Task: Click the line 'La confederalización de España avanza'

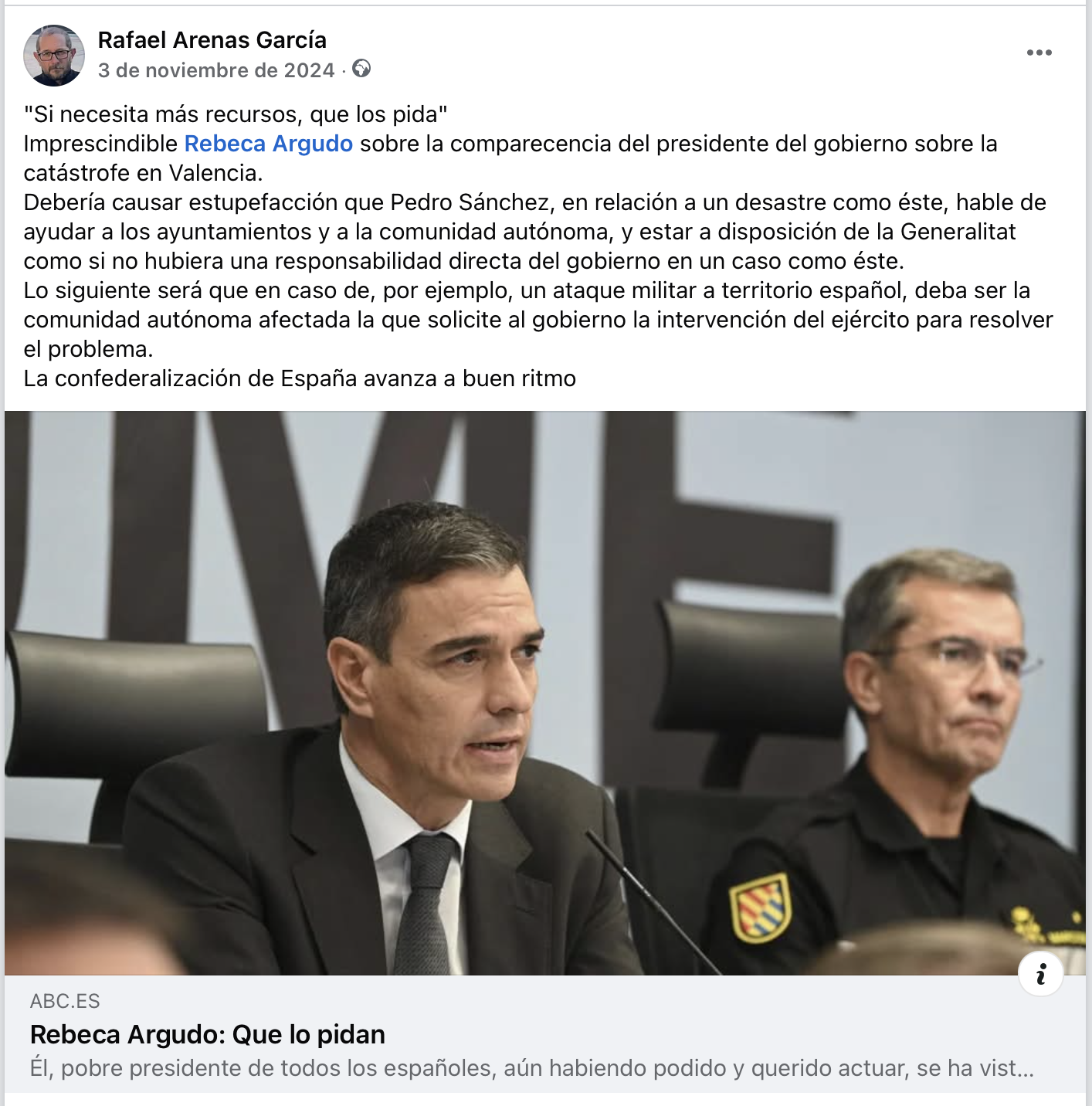Action: click(300, 378)
